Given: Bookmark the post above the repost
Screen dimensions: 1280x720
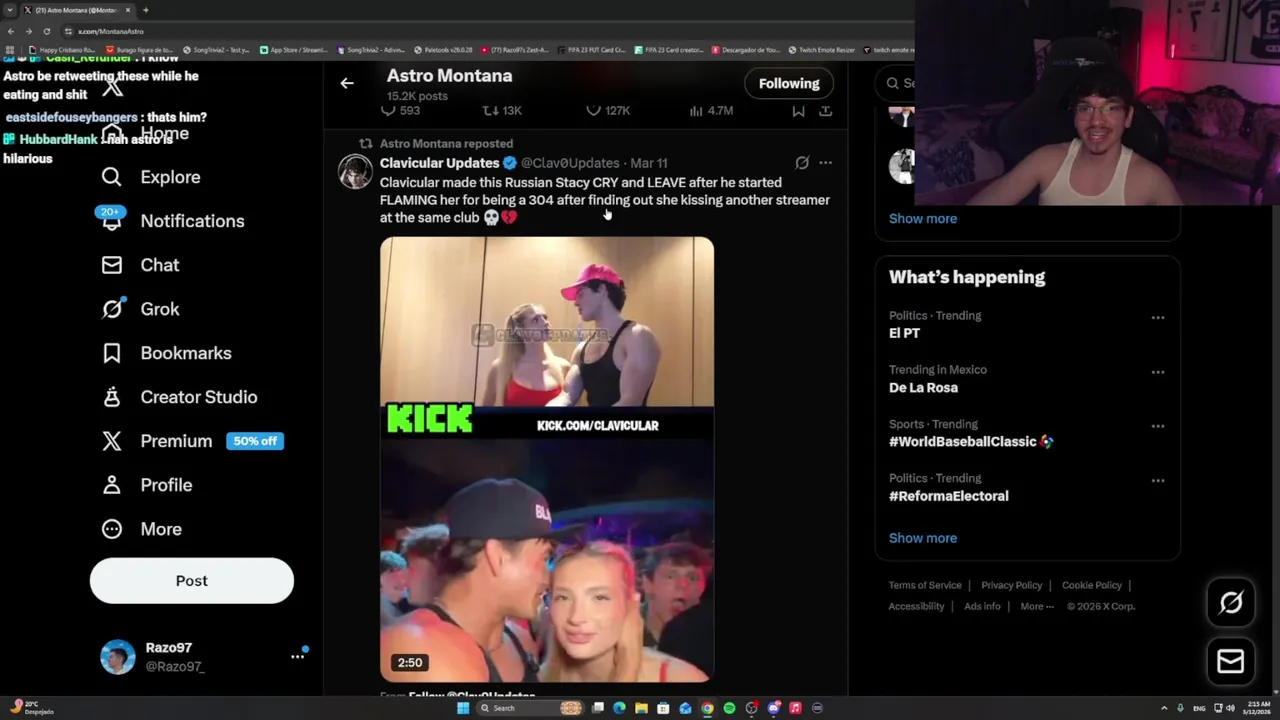Looking at the screenshot, I should pos(798,110).
